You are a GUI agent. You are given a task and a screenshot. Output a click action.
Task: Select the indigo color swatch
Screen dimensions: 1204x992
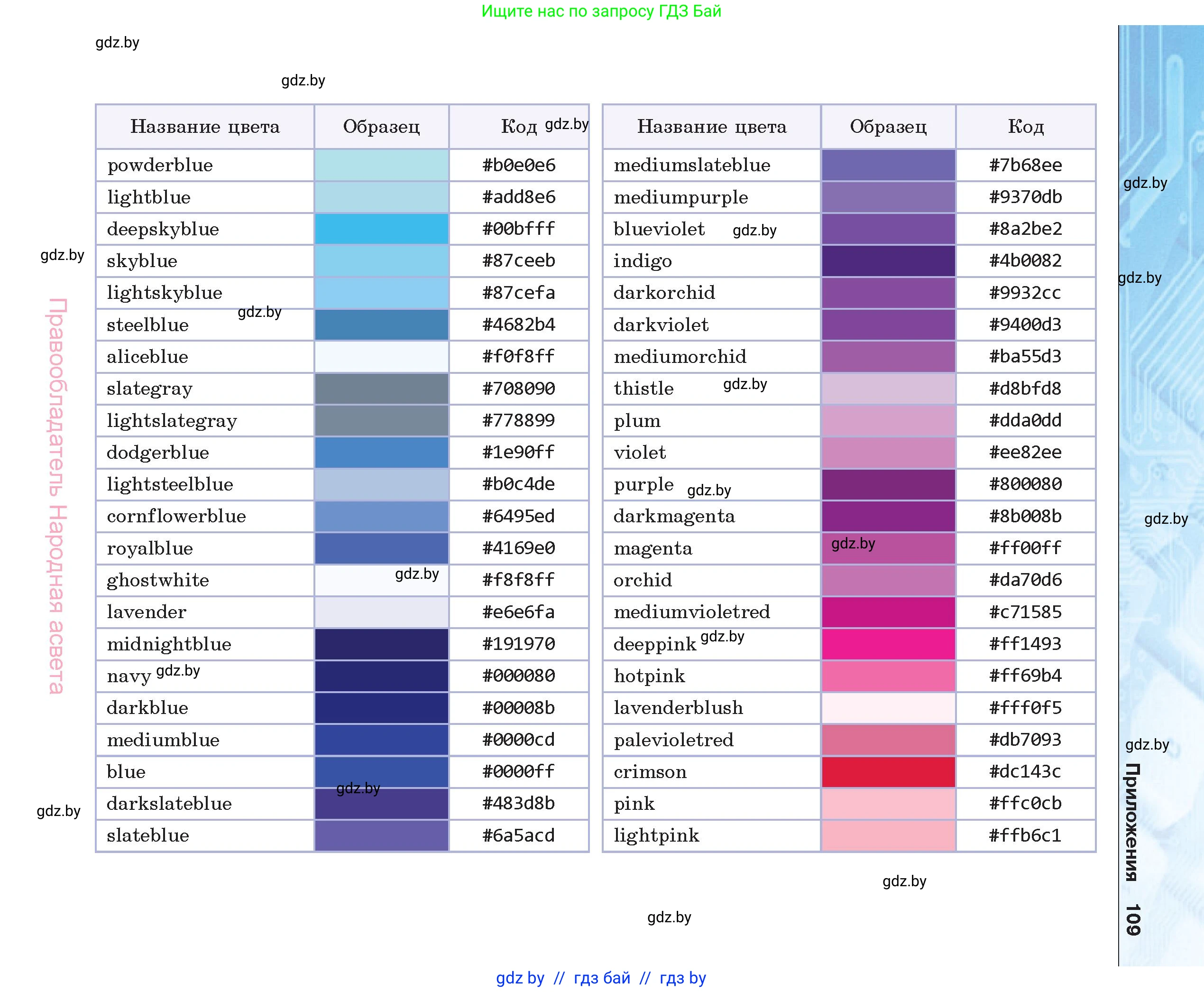tap(888, 261)
